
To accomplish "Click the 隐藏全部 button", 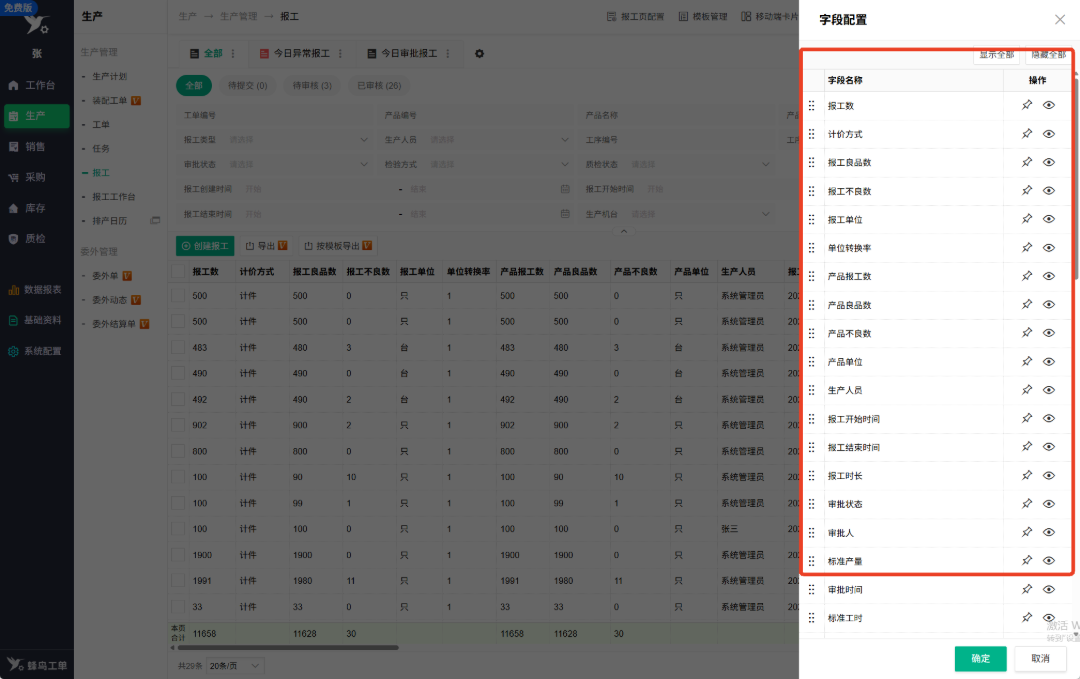I will (1048, 54).
